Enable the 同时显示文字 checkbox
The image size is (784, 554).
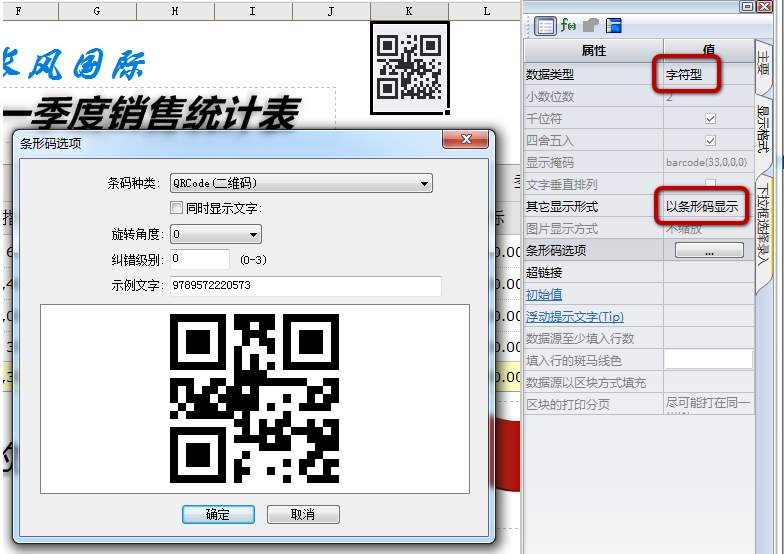click(x=176, y=208)
